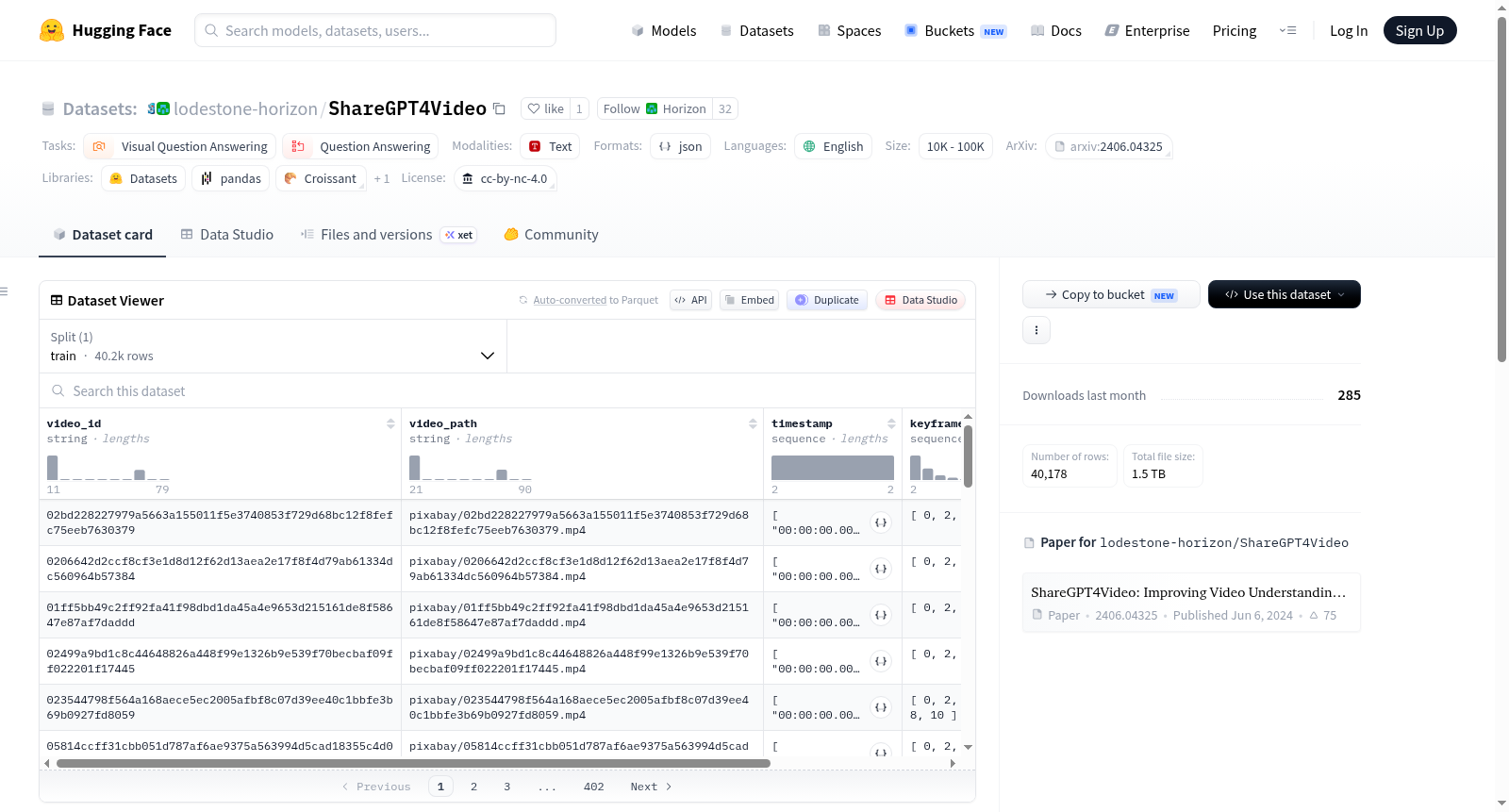The width and height of the screenshot is (1509, 812).
Task: Go to the Next page of results
Action: pos(651,787)
